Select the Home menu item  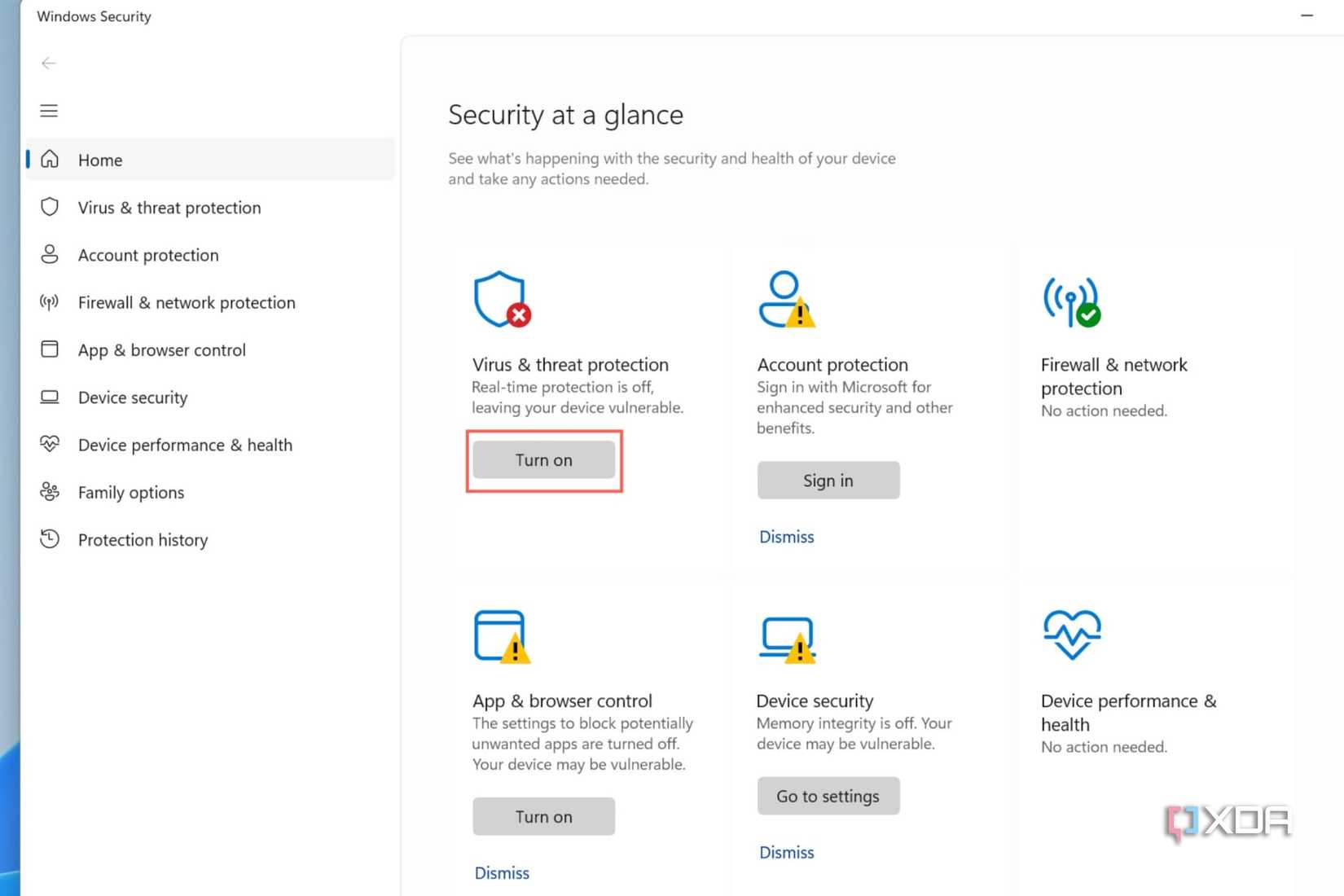(100, 160)
